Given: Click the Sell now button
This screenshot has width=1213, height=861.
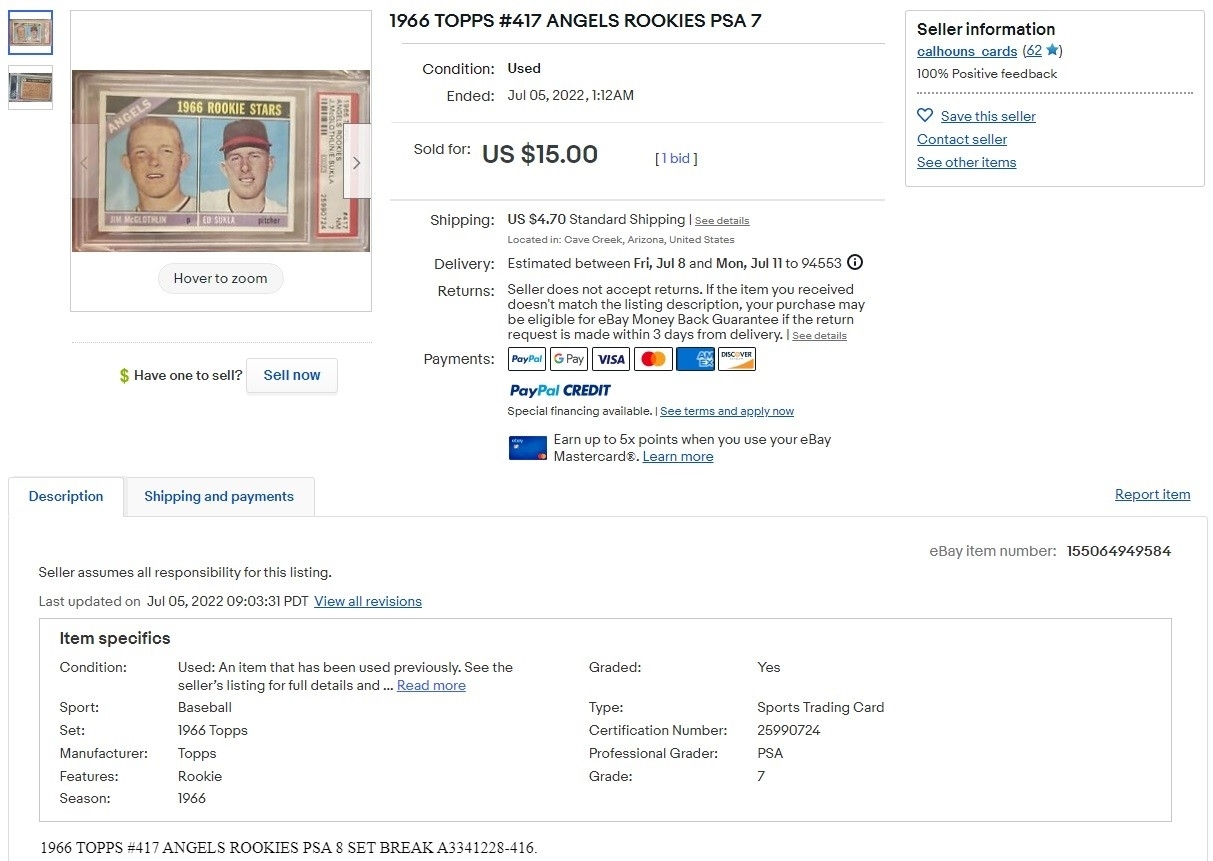Looking at the screenshot, I should (x=292, y=375).
